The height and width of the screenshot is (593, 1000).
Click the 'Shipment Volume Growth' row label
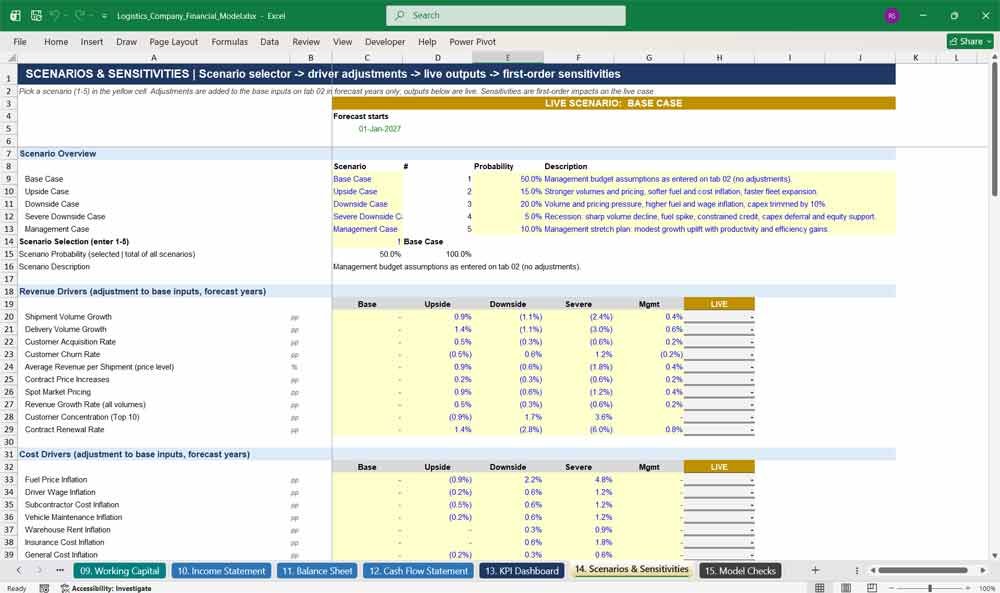click(68, 317)
